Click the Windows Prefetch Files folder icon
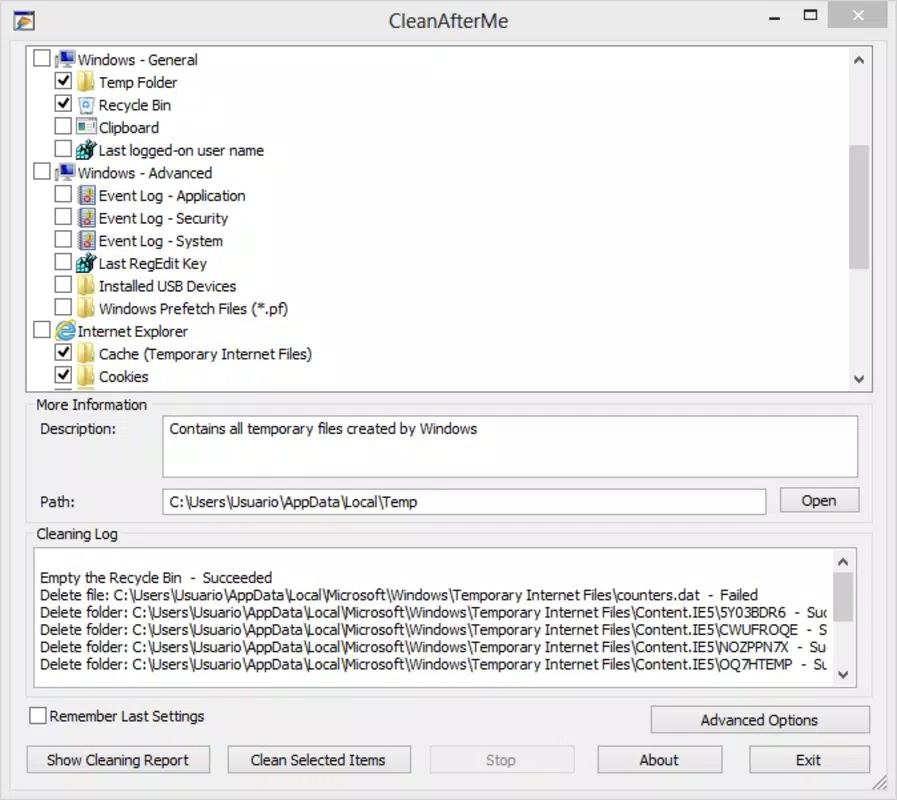 [86, 308]
